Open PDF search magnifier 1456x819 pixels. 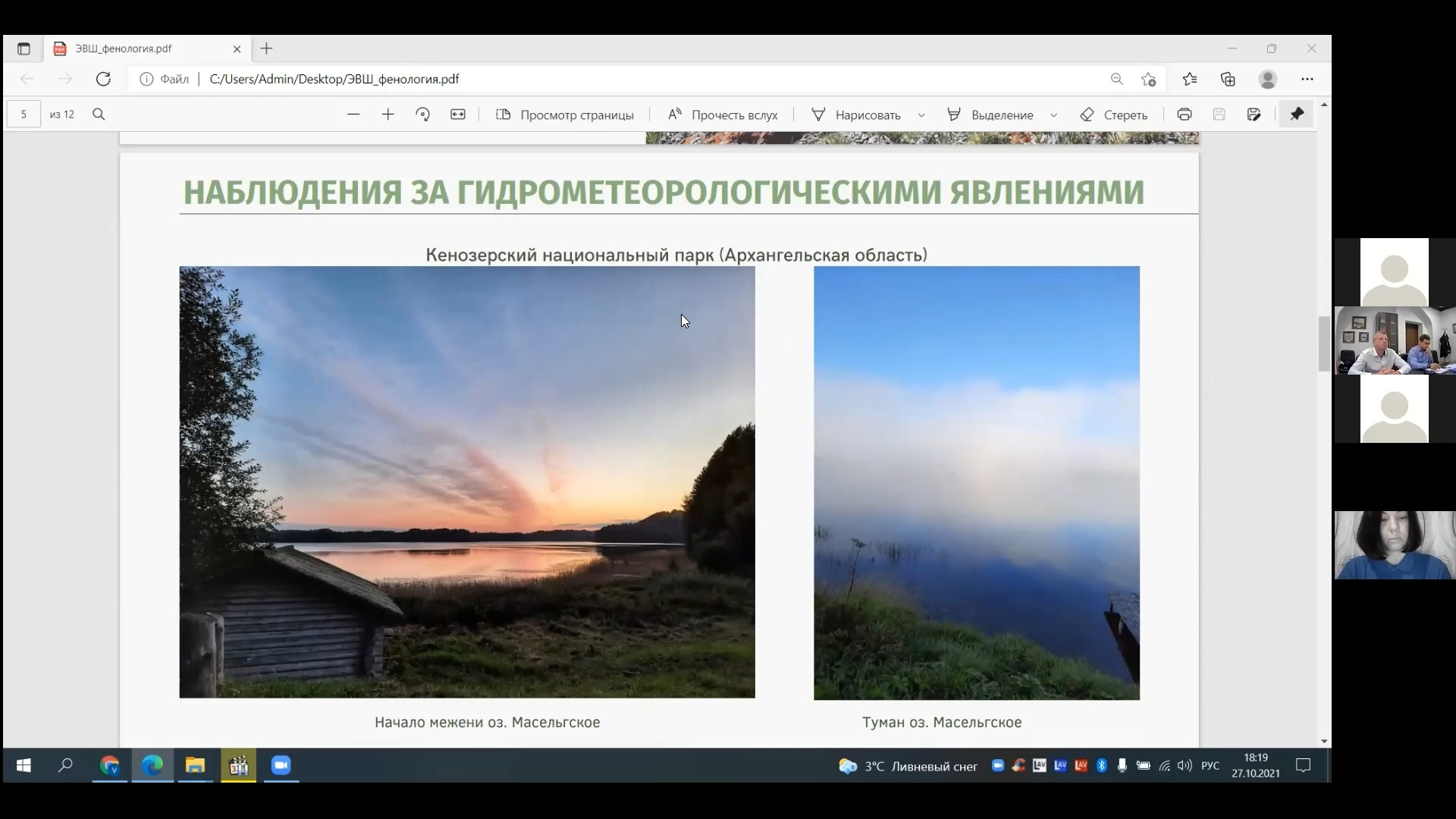(99, 115)
